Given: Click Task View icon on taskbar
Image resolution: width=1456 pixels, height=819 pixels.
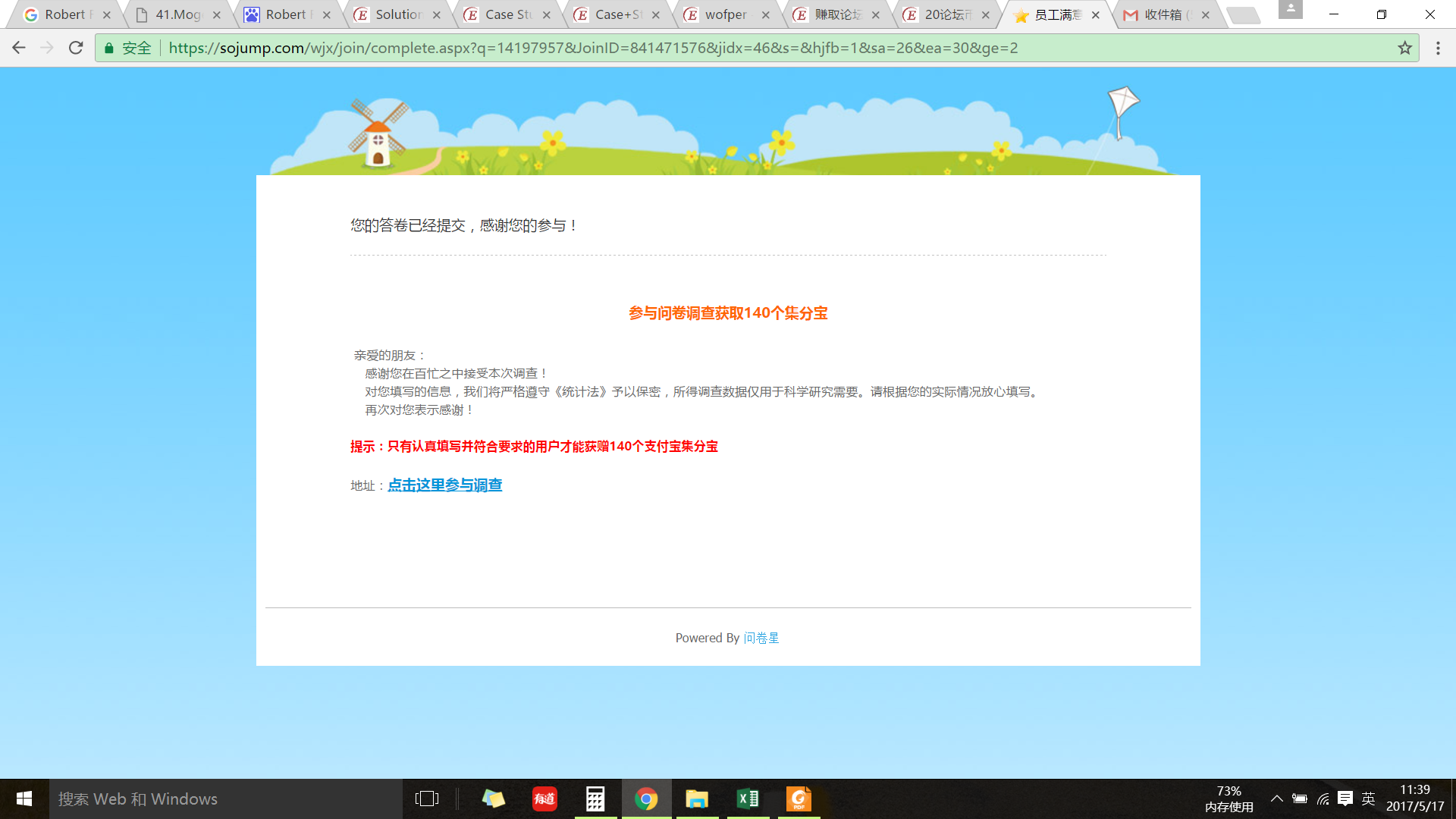Looking at the screenshot, I should coord(427,799).
